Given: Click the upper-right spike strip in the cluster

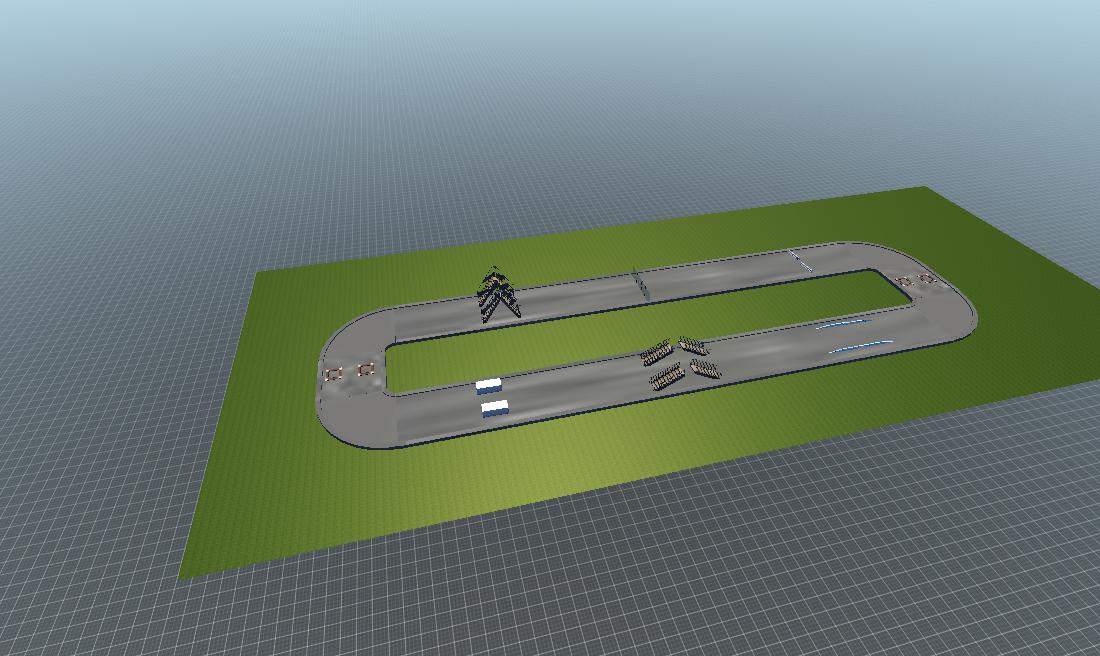Looking at the screenshot, I should point(693,346).
